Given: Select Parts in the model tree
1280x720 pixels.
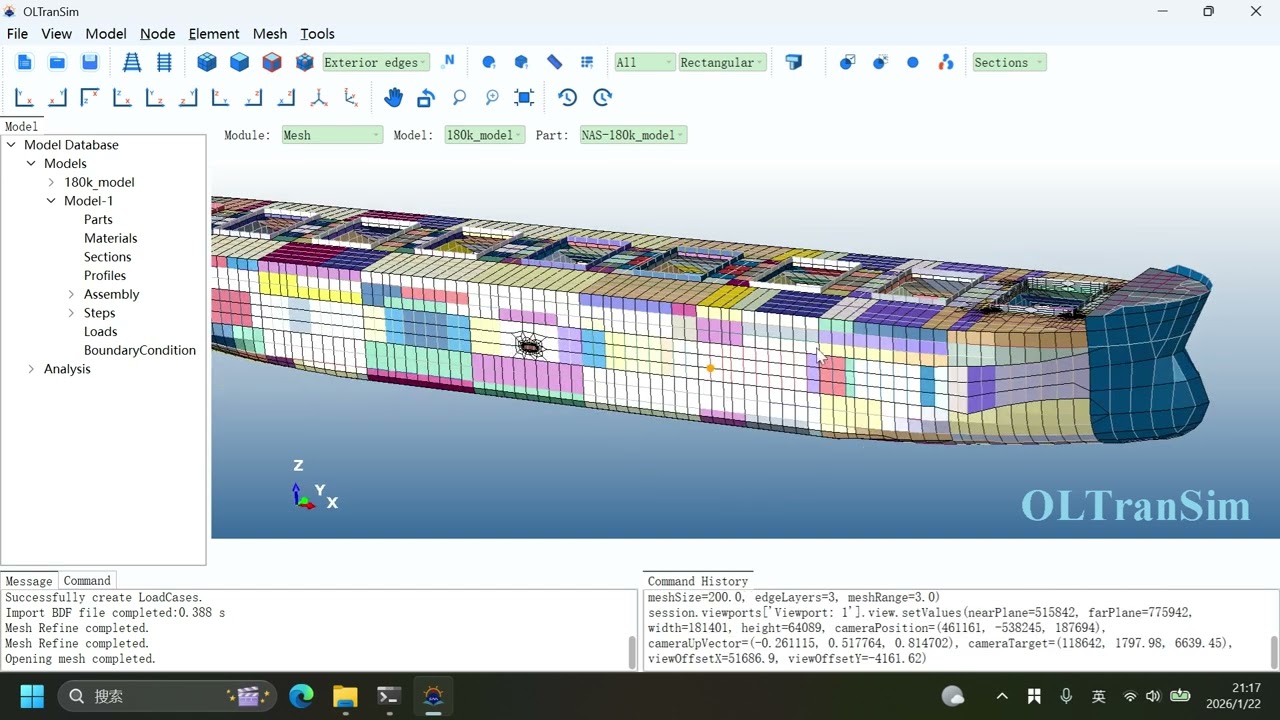Looking at the screenshot, I should coord(98,220).
